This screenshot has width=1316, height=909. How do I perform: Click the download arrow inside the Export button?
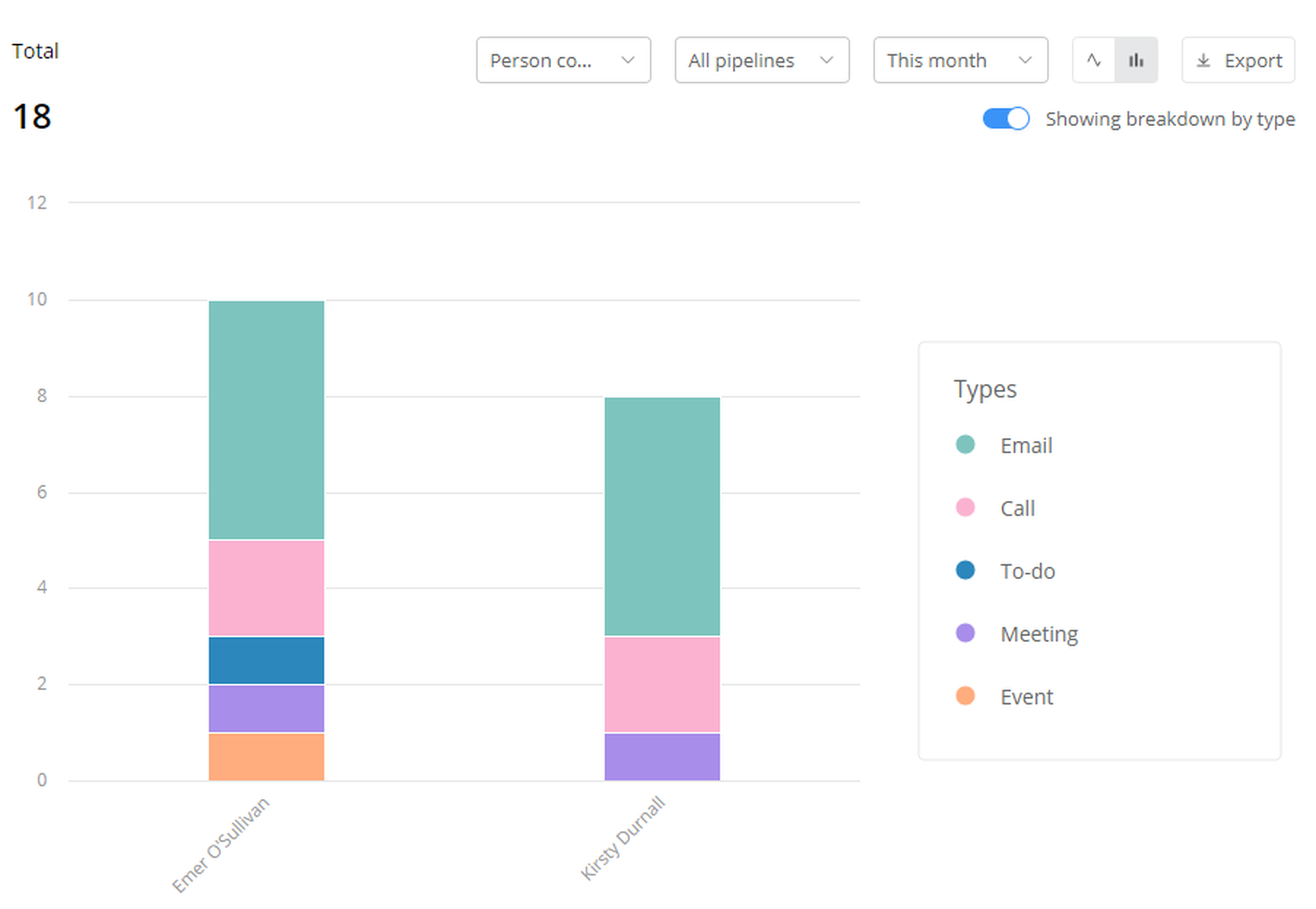point(1204,60)
